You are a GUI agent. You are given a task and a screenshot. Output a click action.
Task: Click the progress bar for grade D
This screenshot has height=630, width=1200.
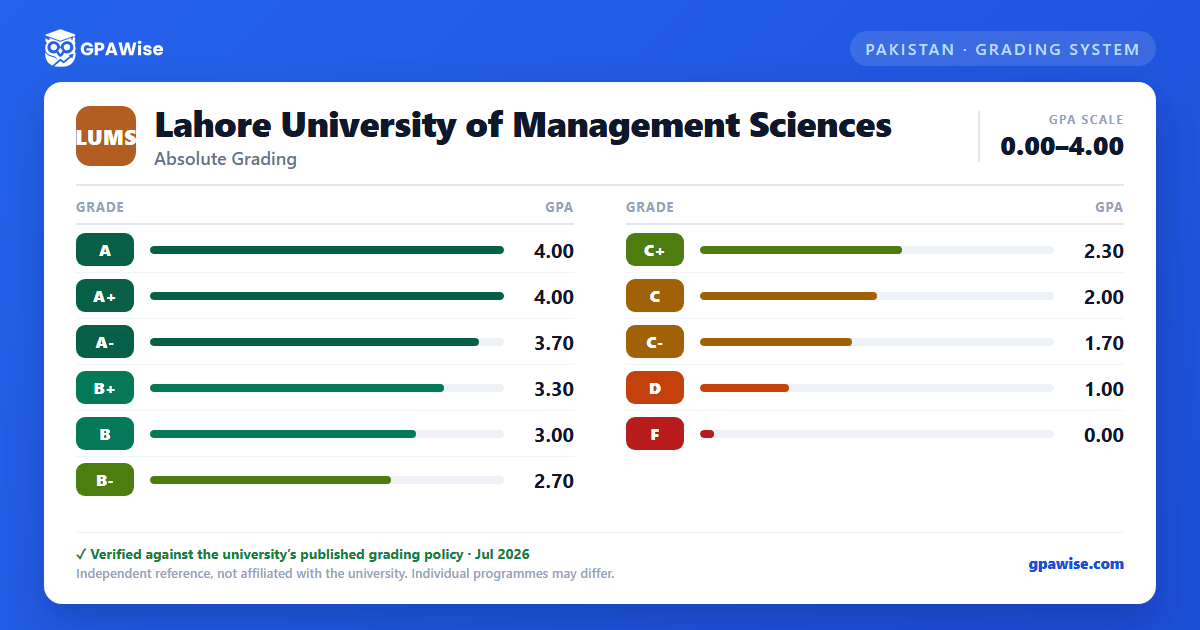point(877,388)
